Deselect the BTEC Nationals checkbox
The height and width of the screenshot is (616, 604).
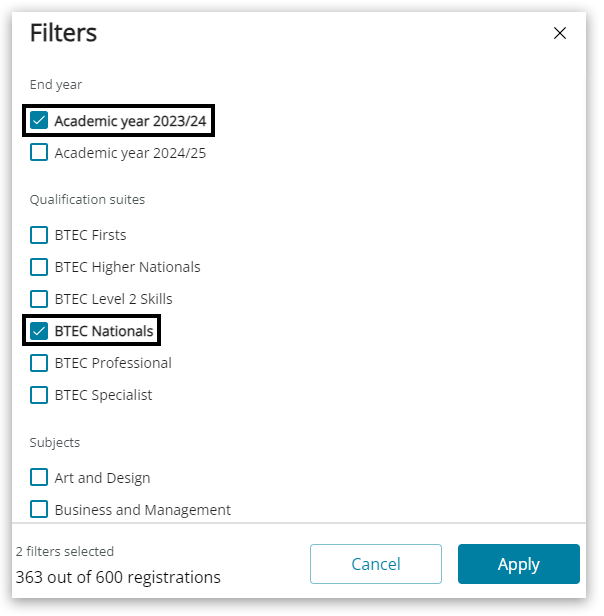(x=39, y=331)
